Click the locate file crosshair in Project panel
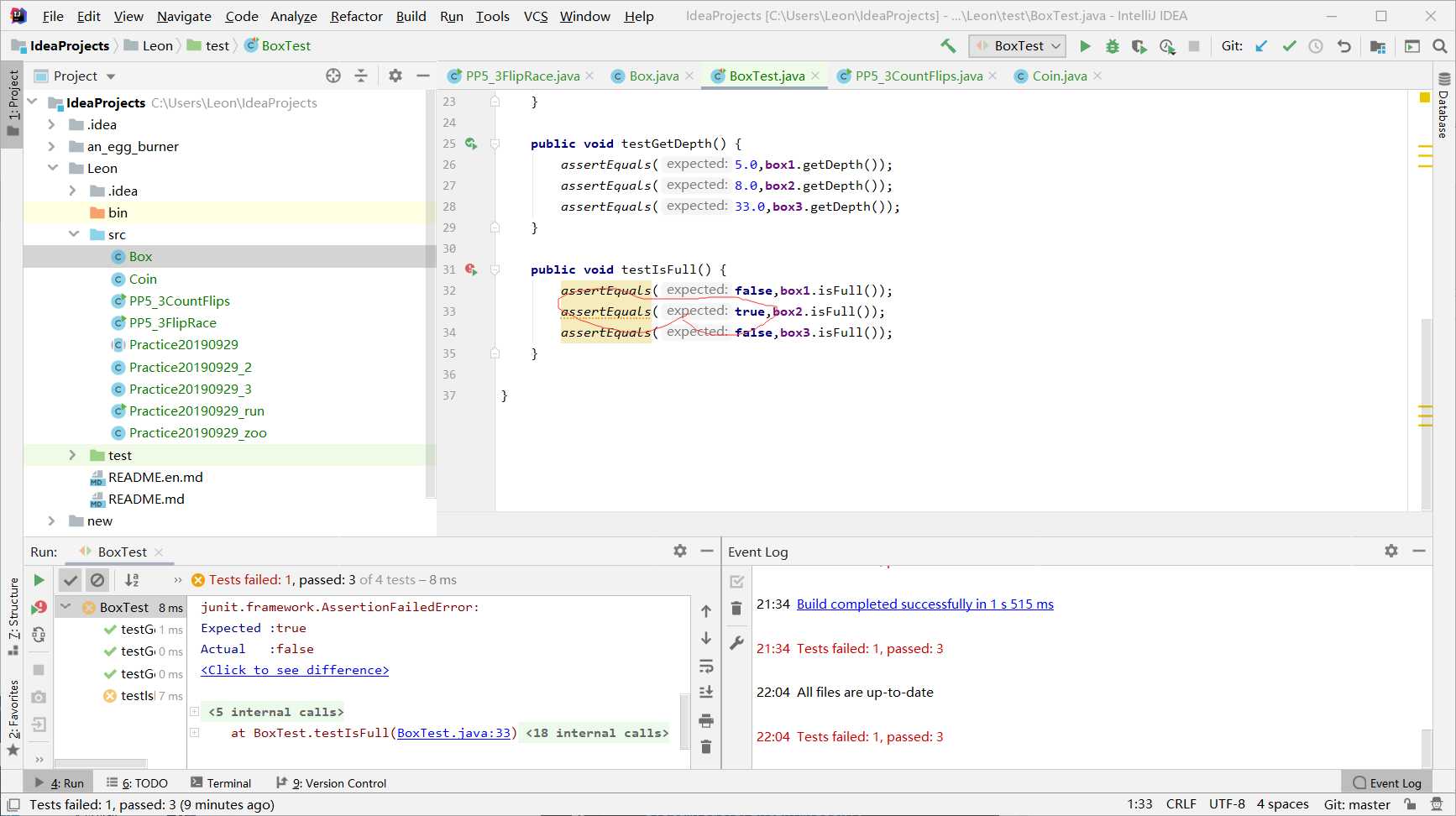The height and width of the screenshot is (816, 1456). click(333, 76)
